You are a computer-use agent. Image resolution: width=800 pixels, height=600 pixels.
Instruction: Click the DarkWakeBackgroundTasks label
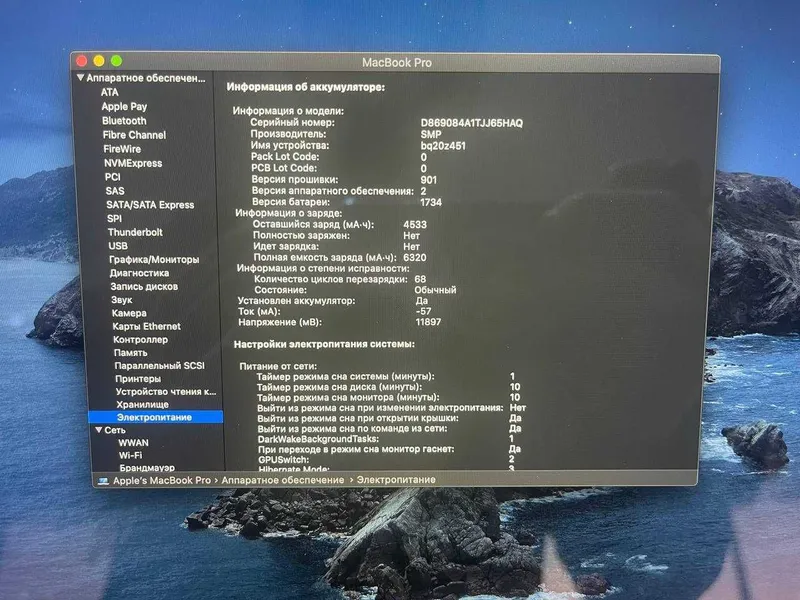(318, 439)
